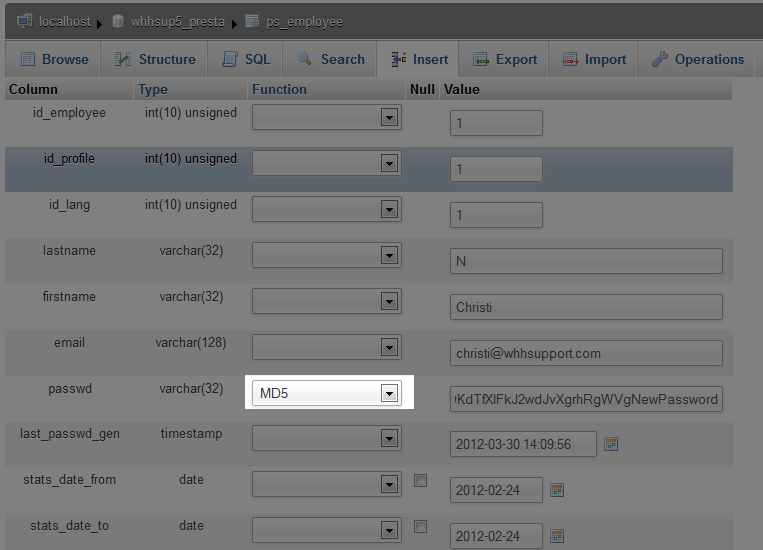This screenshot has width=763, height=550.
Task: Click the localhost breadcrumb link
Action: pos(66,21)
